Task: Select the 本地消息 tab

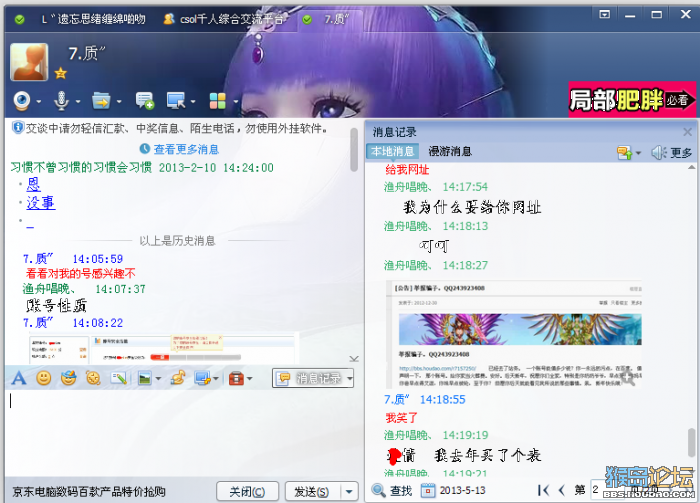Action: 392,151
